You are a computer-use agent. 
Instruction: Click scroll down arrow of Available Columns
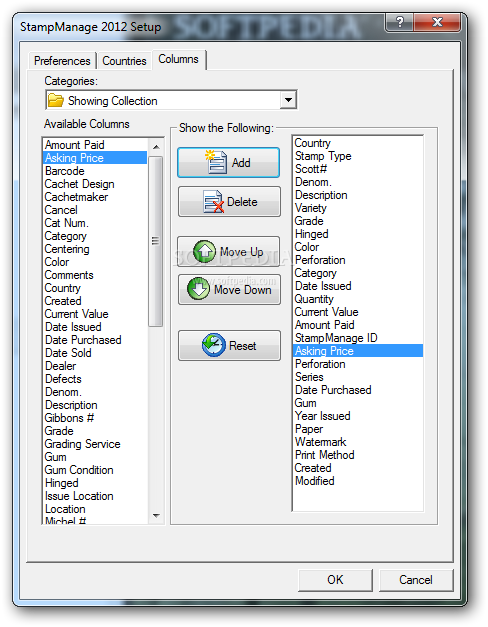pyautogui.click(x=156, y=516)
